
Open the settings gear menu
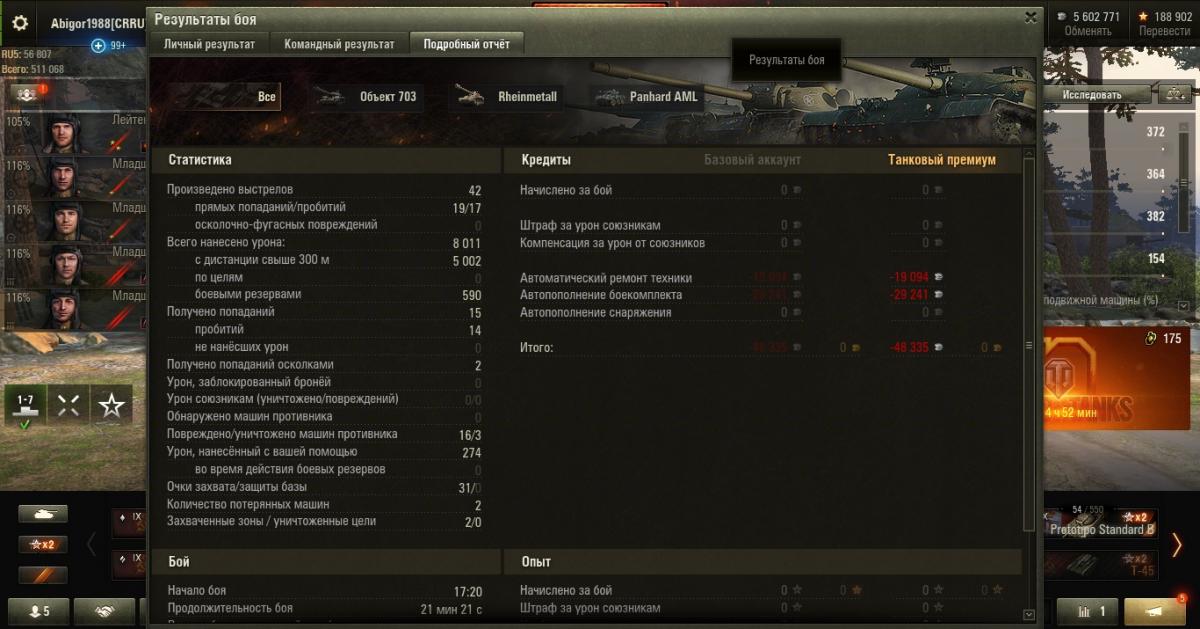(20, 23)
